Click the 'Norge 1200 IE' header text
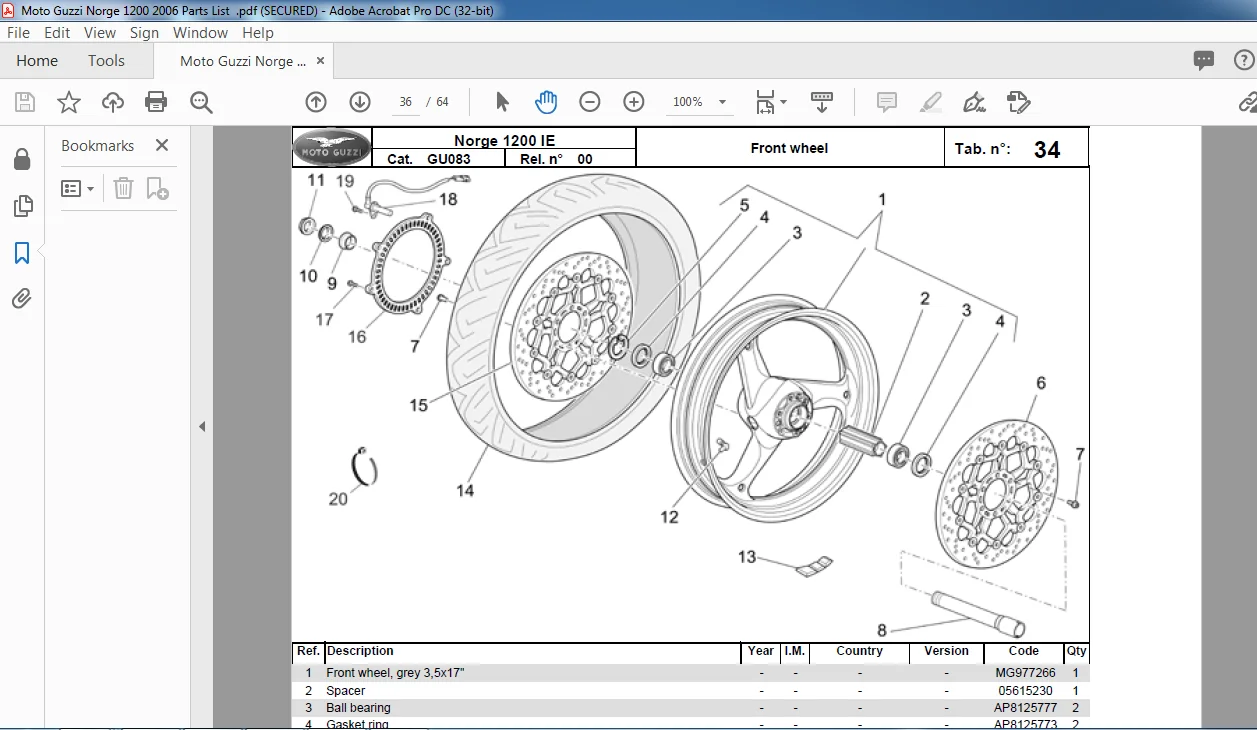The width and height of the screenshot is (1257, 730). tap(504, 140)
